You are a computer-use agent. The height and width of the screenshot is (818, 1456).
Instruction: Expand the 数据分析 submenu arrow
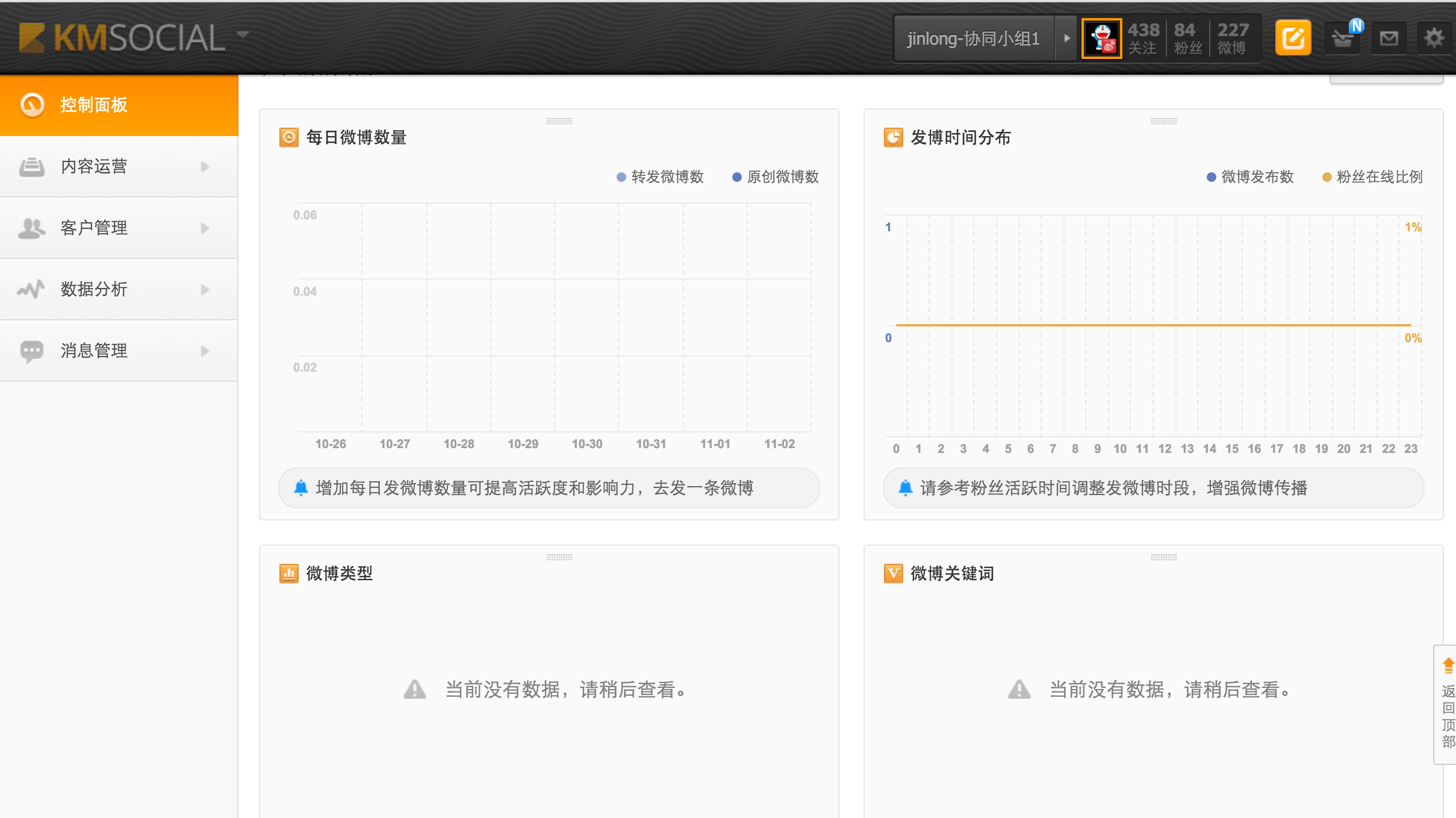pos(205,290)
